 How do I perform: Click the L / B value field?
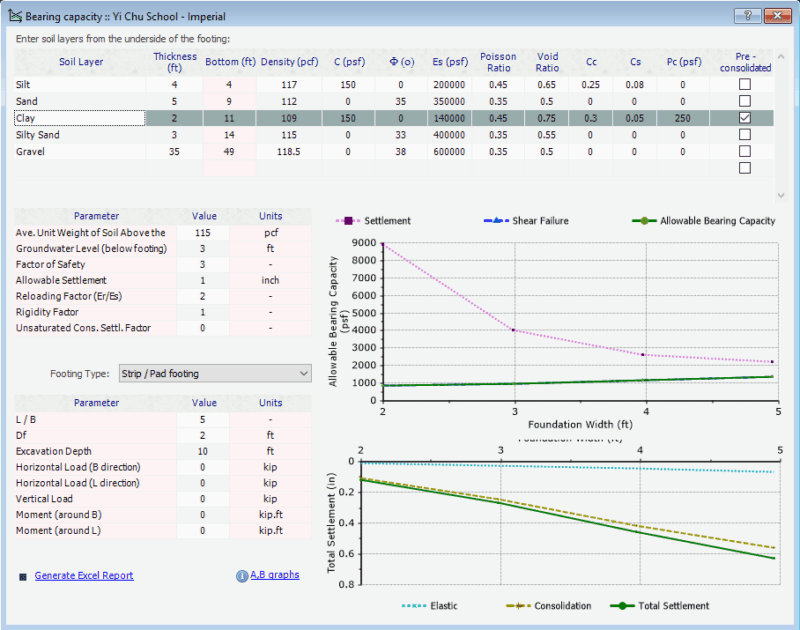tap(203, 419)
